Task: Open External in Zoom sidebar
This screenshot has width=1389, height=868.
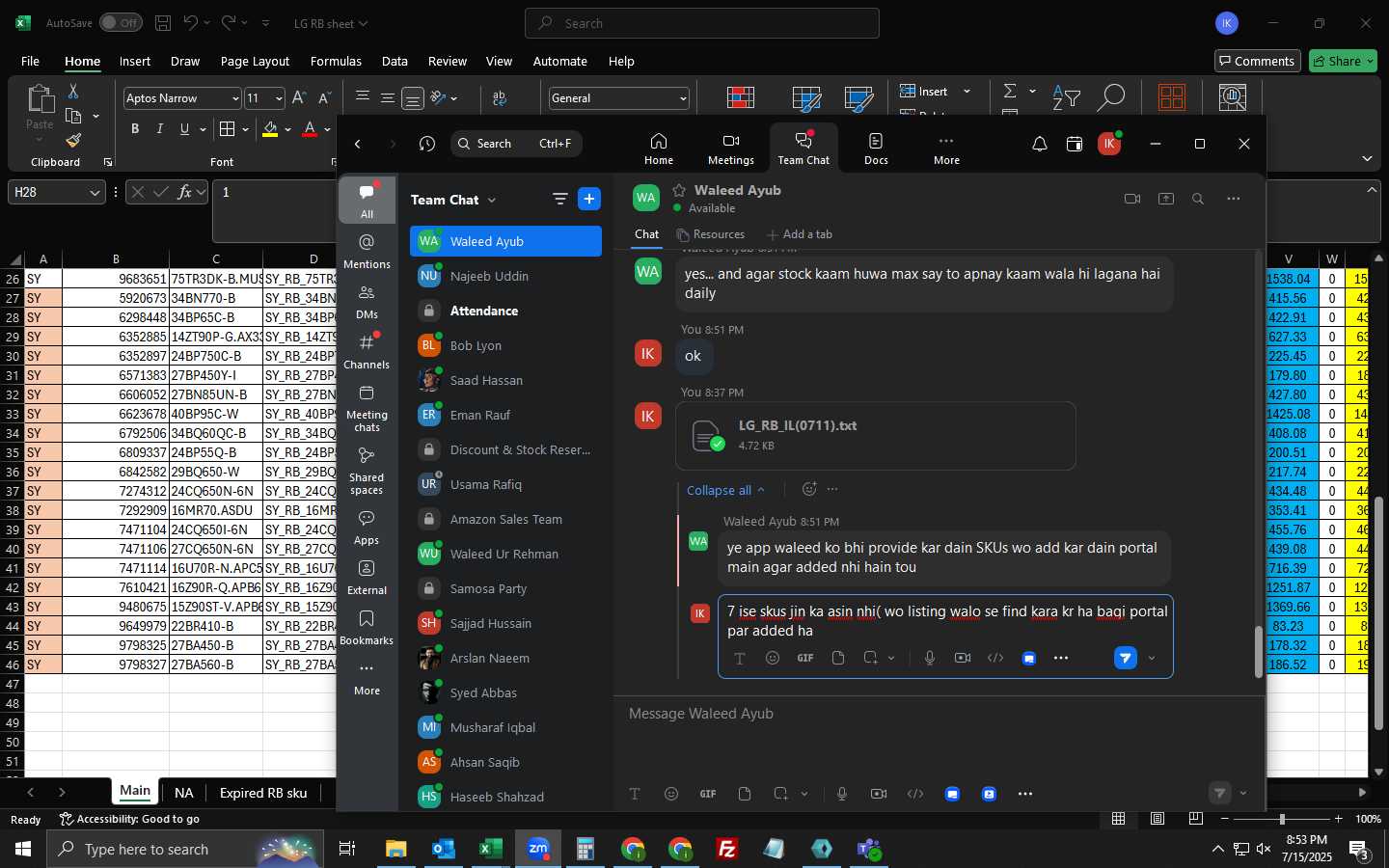Action: point(367,577)
